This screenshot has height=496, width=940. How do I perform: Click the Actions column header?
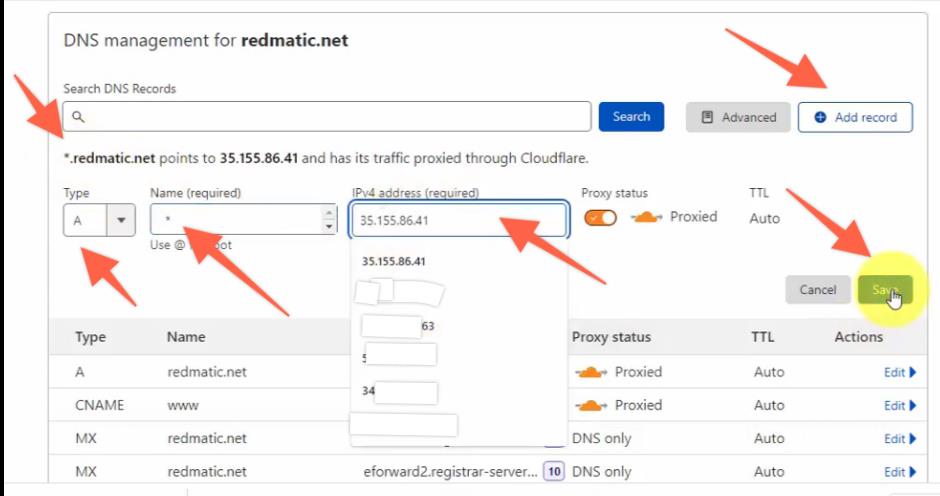tap(858, 337)
